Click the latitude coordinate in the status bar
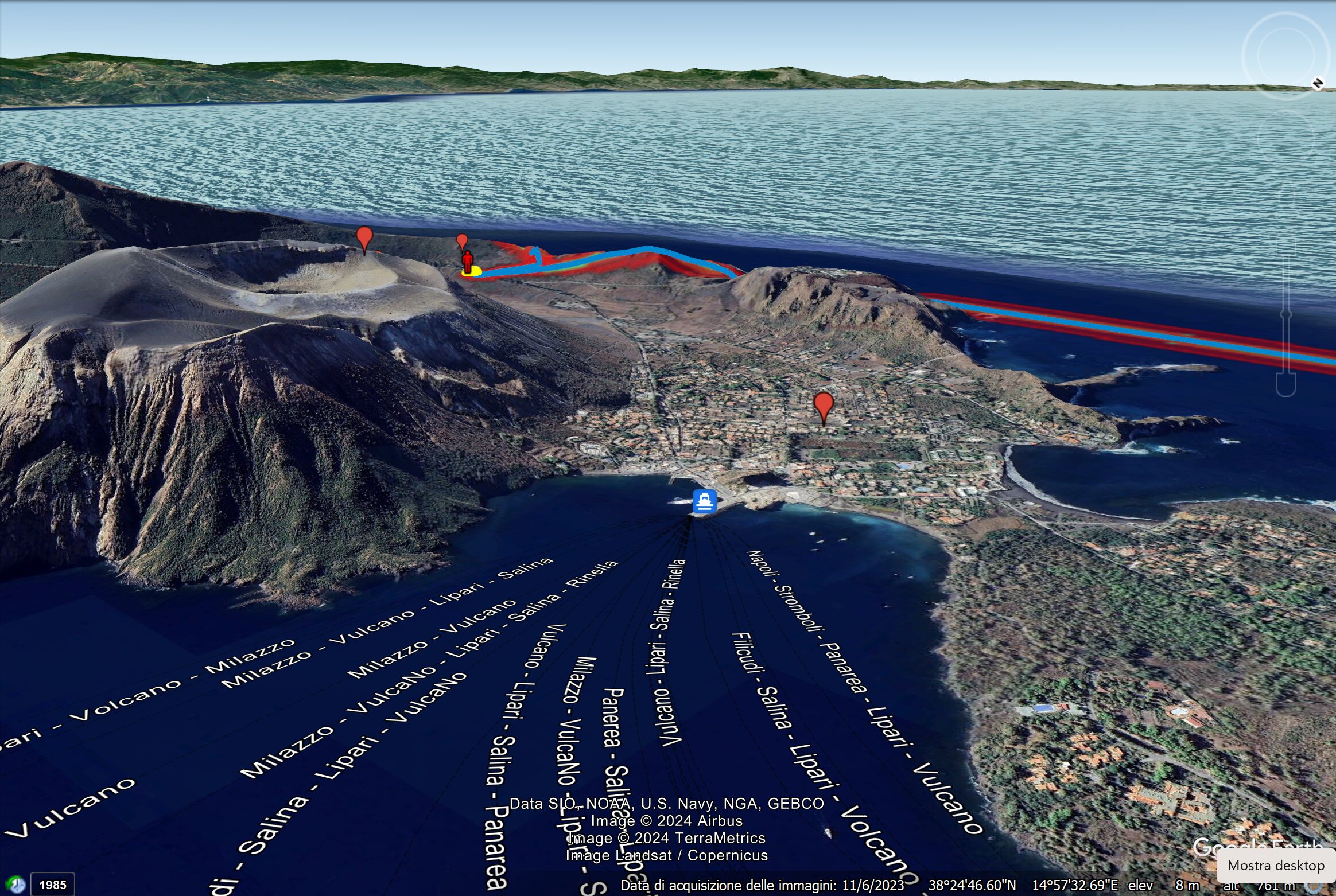 [x=972, y=885]
